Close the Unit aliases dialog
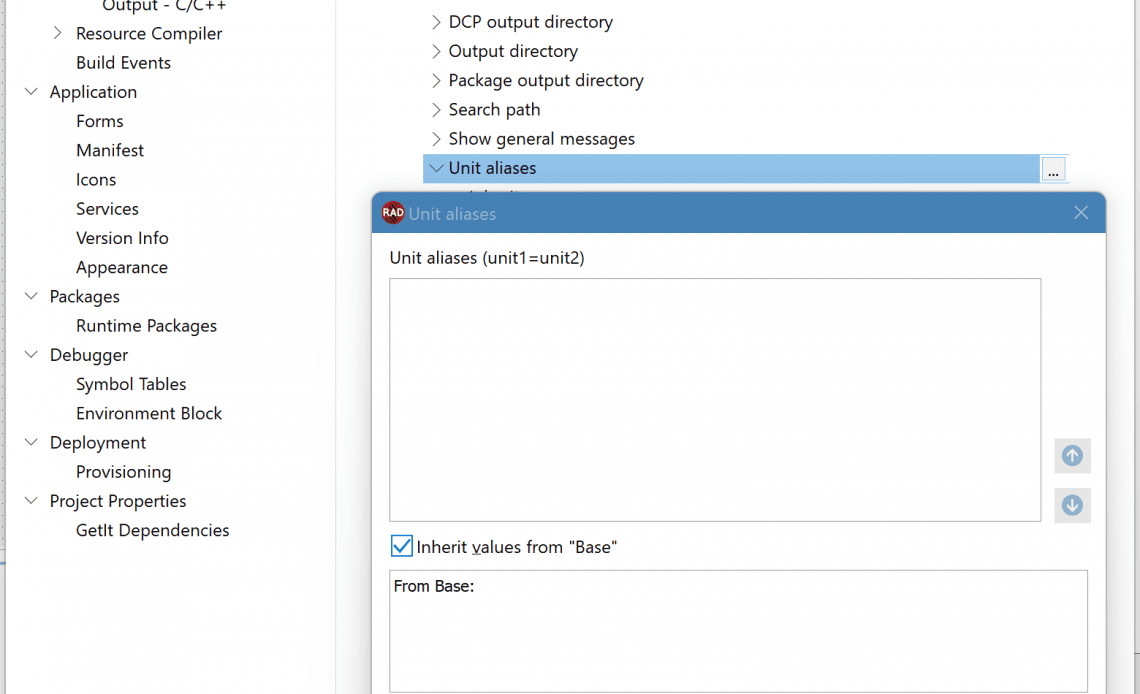Viewport: 1140px width, 694px height. (1081, 212)
